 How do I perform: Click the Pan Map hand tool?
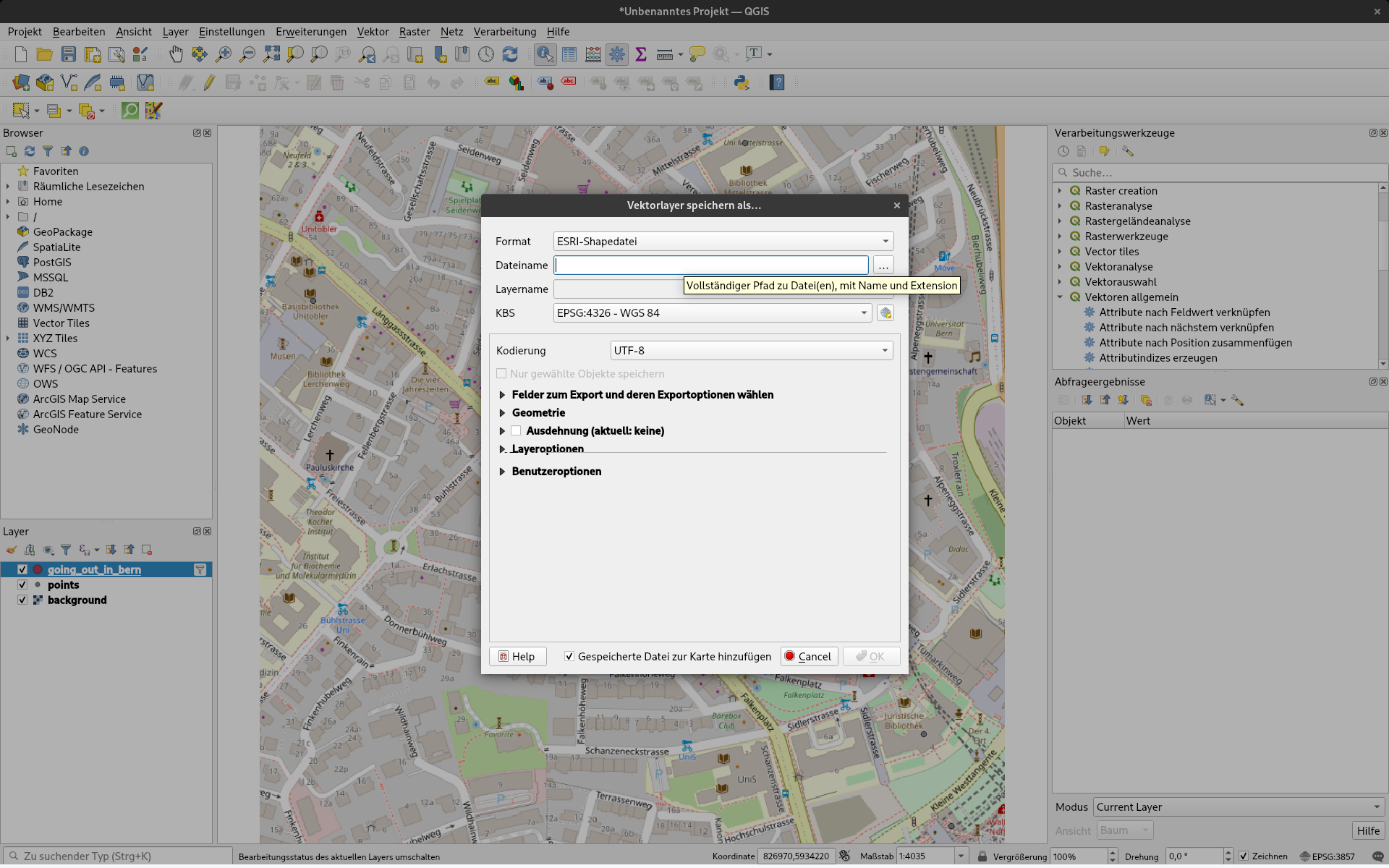[x=176, y=54]
